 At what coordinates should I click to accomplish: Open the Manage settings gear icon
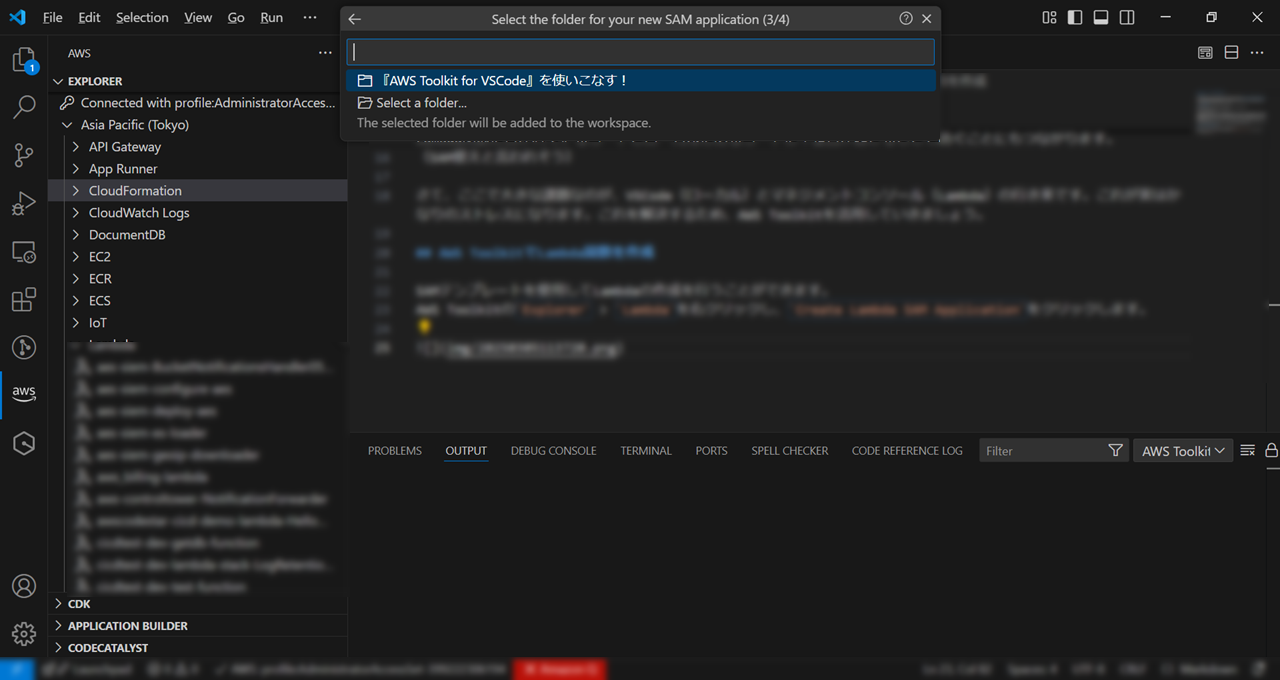[x=23, y=633]
